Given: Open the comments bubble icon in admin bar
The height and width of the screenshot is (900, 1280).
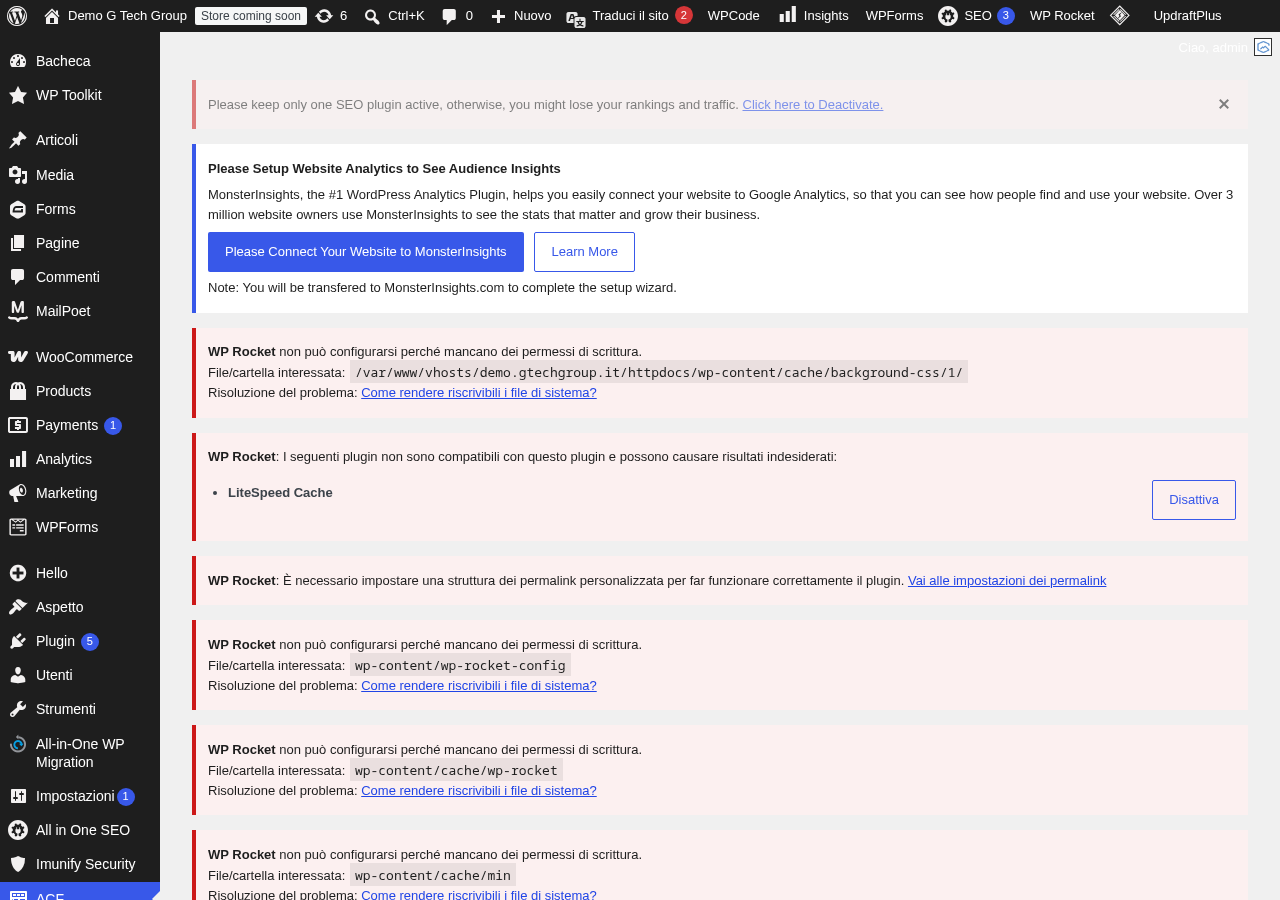Looking at the screenshot, I should click(450, 16).
